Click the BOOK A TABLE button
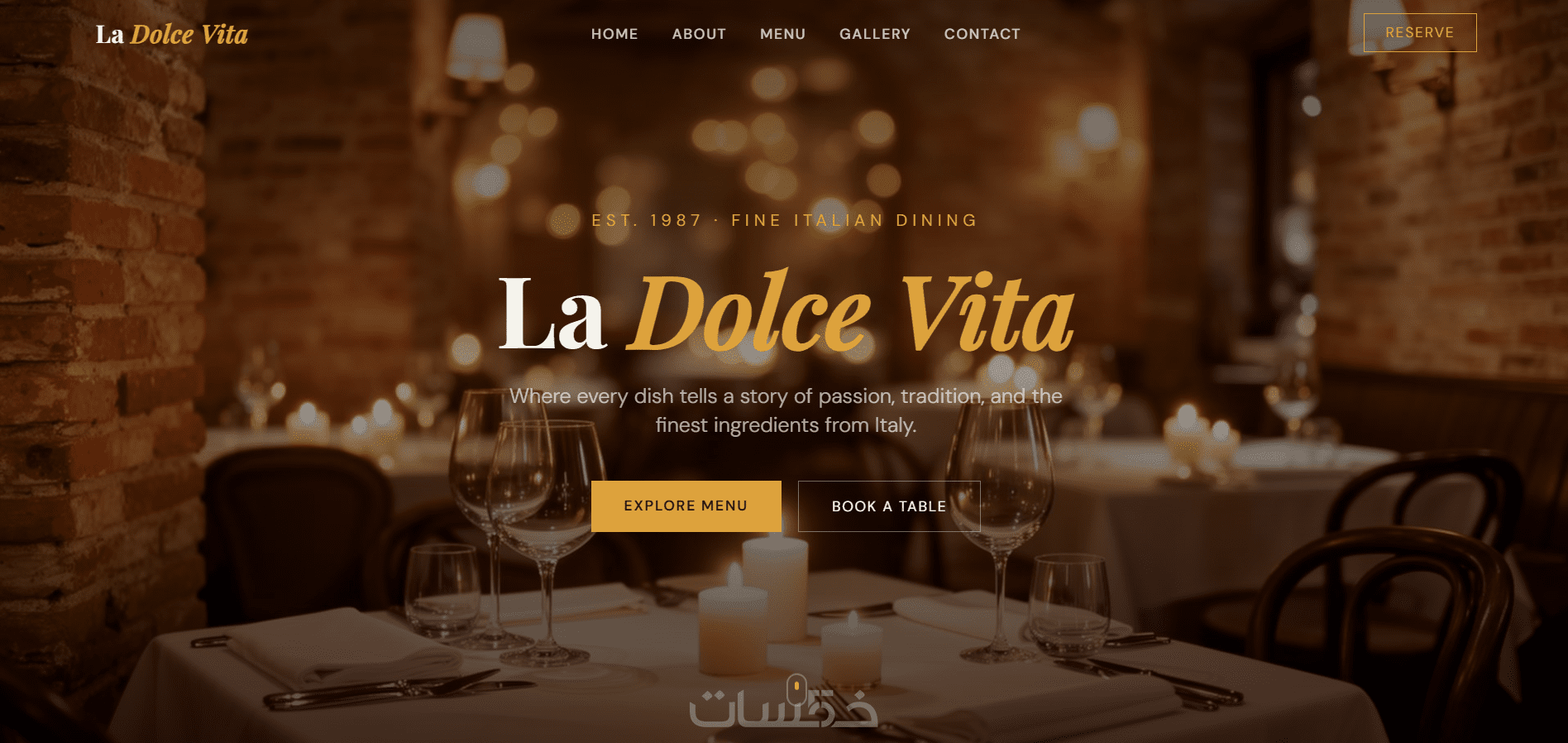The height and width of the screenshot is (743, 1568). pyautogui.click(x=889, y=506)
